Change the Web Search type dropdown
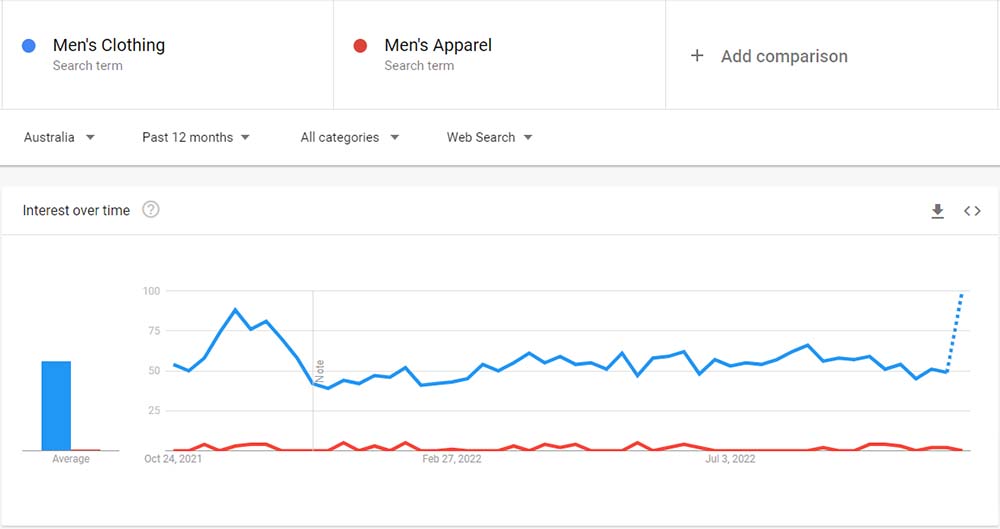1000x529 pixels. click(x=489, y=137)
